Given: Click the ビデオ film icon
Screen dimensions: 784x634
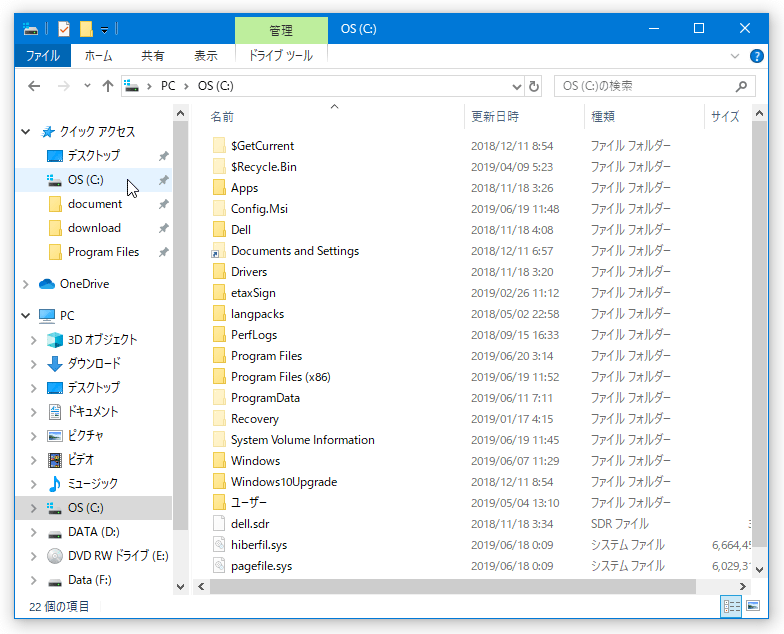Looking at the screenshot, I should click(x=54, y=460).
